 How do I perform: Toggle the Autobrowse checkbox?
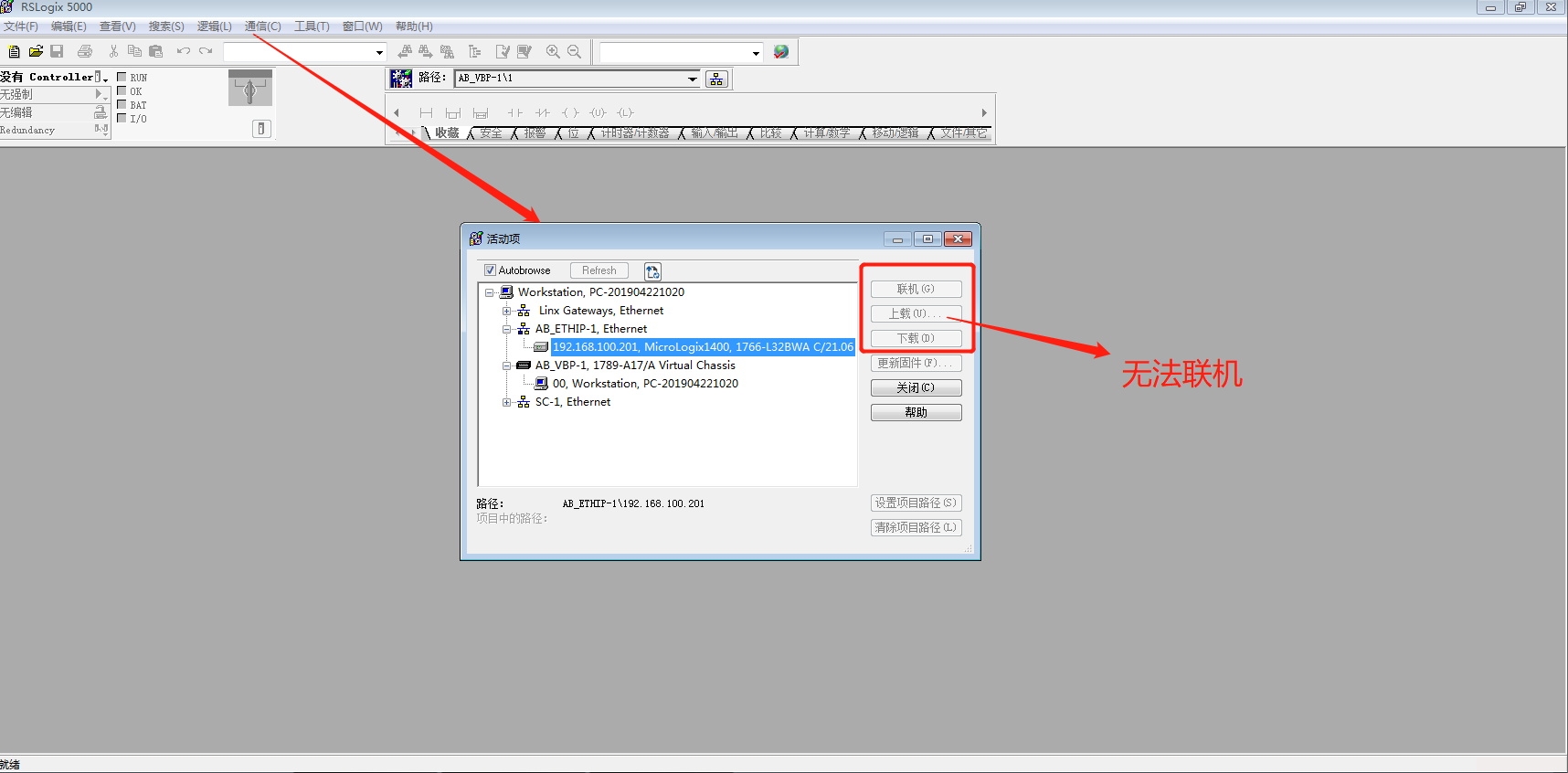(x=491, y=270)
